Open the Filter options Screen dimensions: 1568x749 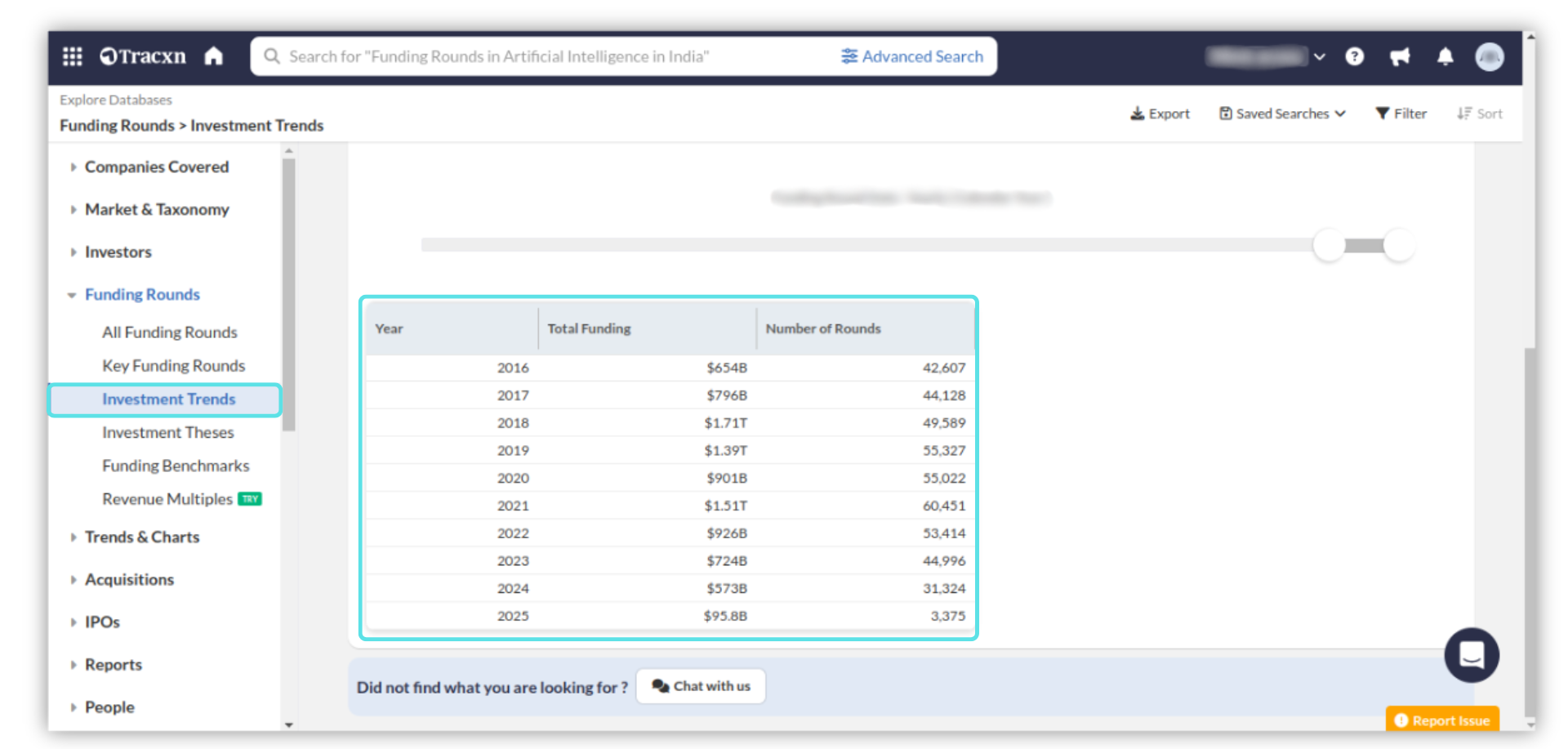pyautogui.click(x=1401, y=114)
